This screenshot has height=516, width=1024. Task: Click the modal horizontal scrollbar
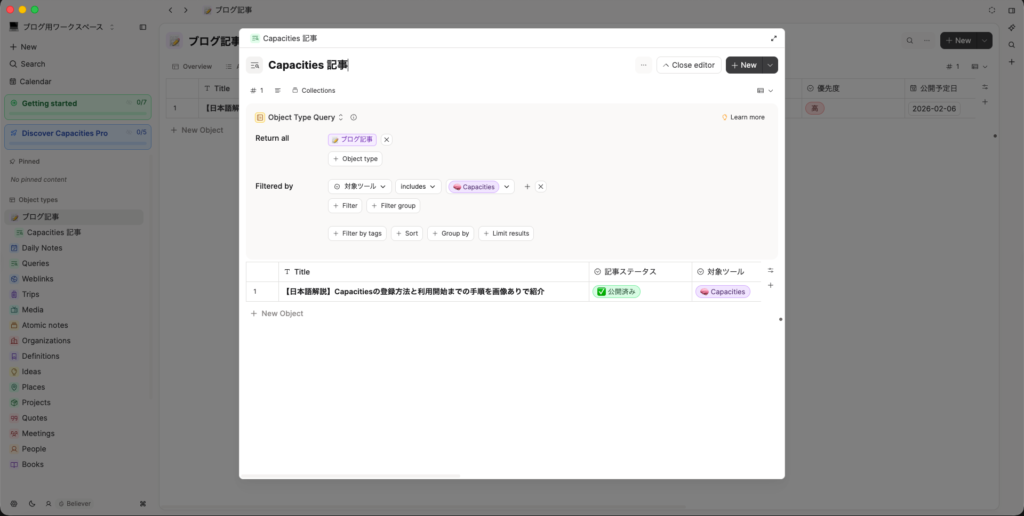tap(351, 476)
